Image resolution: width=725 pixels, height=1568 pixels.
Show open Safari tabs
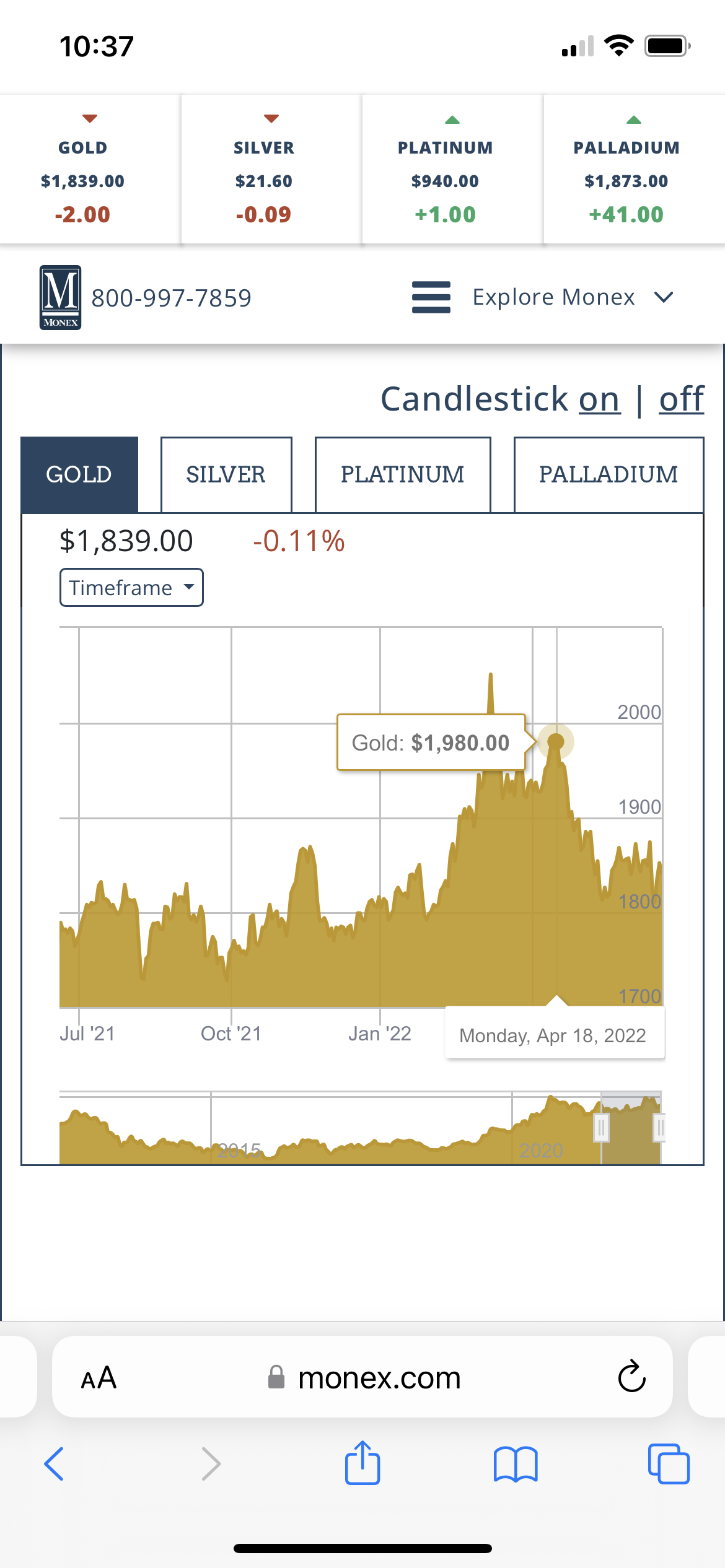668,1464
